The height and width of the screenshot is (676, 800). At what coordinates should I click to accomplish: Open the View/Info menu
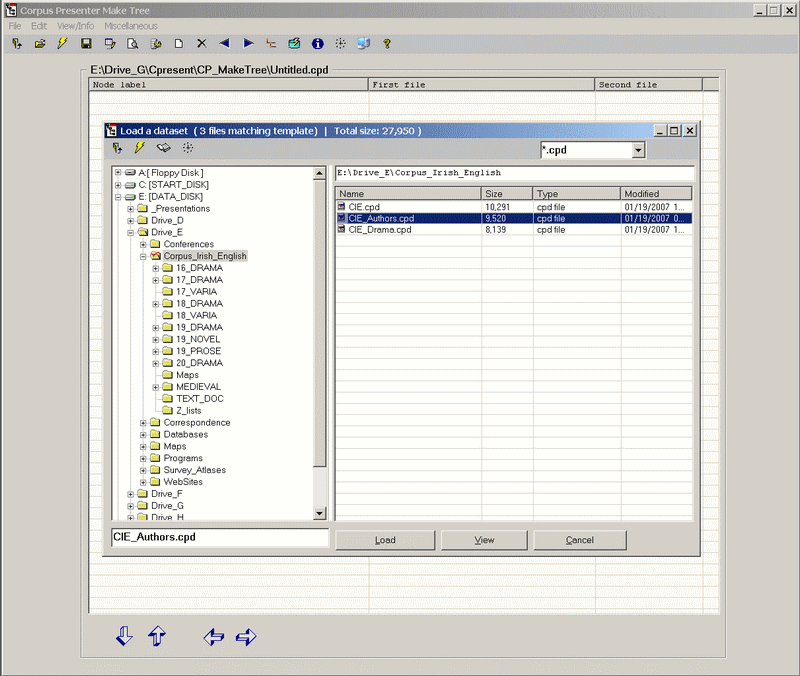[75, 25]
